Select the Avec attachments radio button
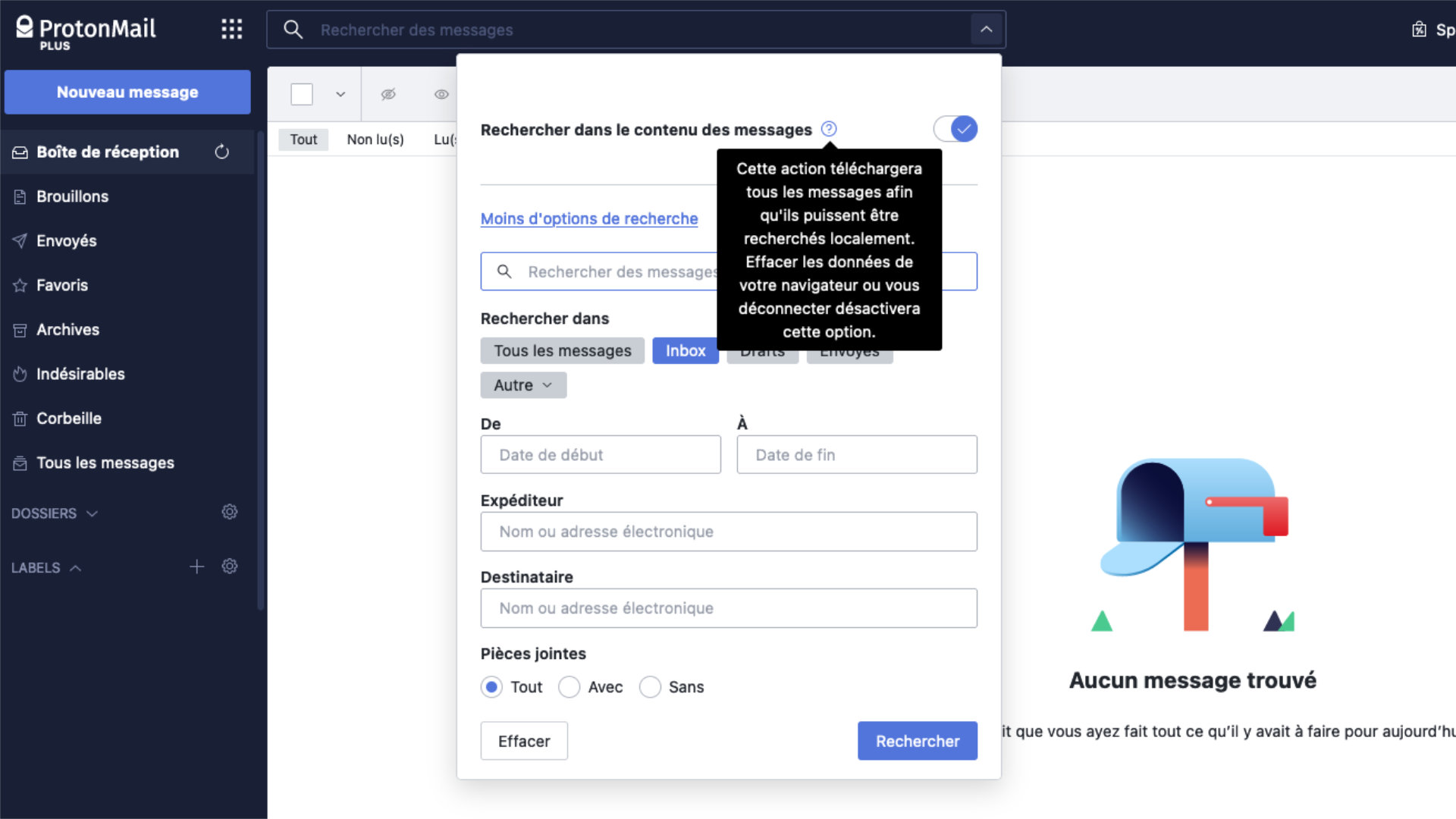 coord(570,687)
